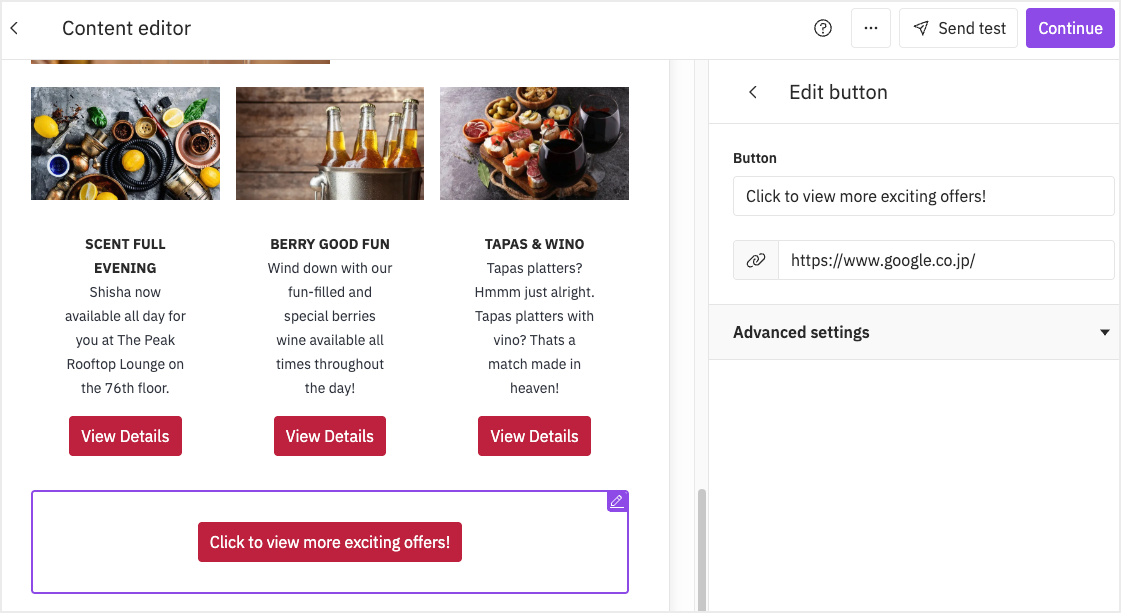Click the TAPAS & WINO heading
This screenshot has width=1121, height=613.
(534, 244)
